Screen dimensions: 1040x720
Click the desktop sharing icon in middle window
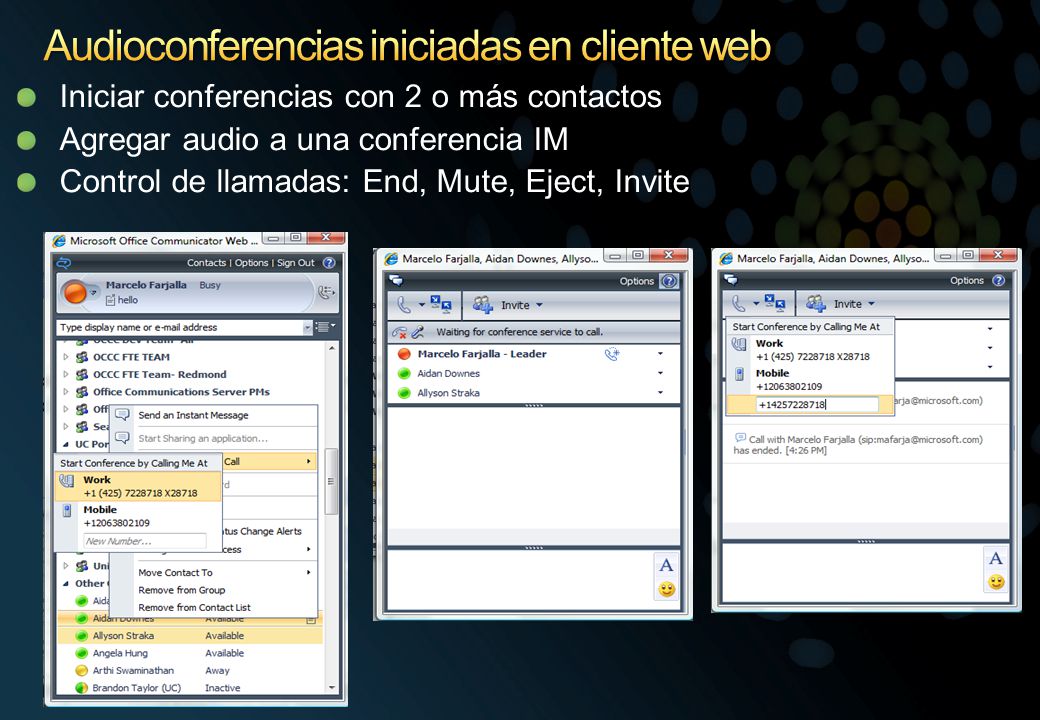(x=441, y=304)
